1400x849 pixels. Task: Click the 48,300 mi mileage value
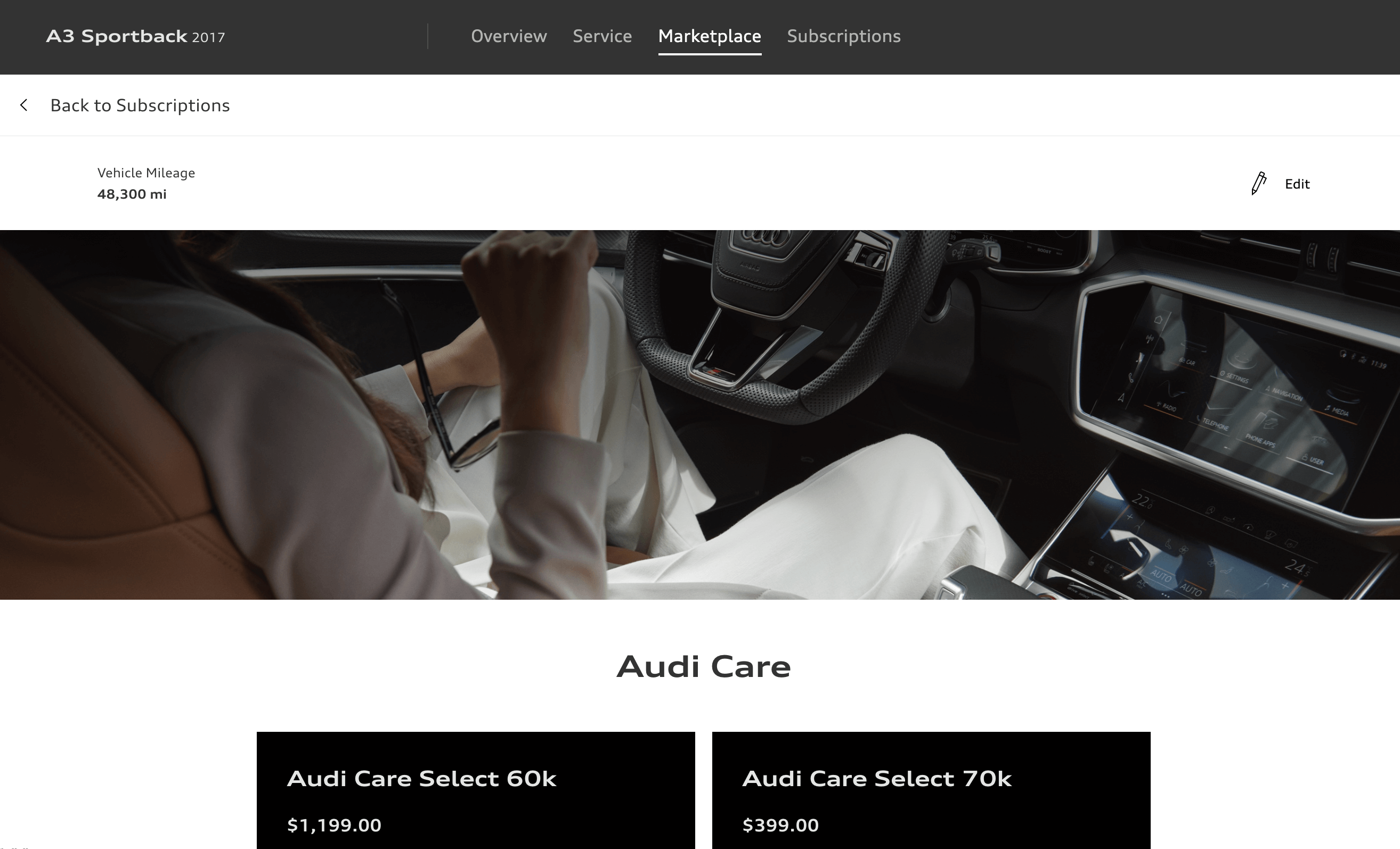pyautogui.click(x=132, y=194)
